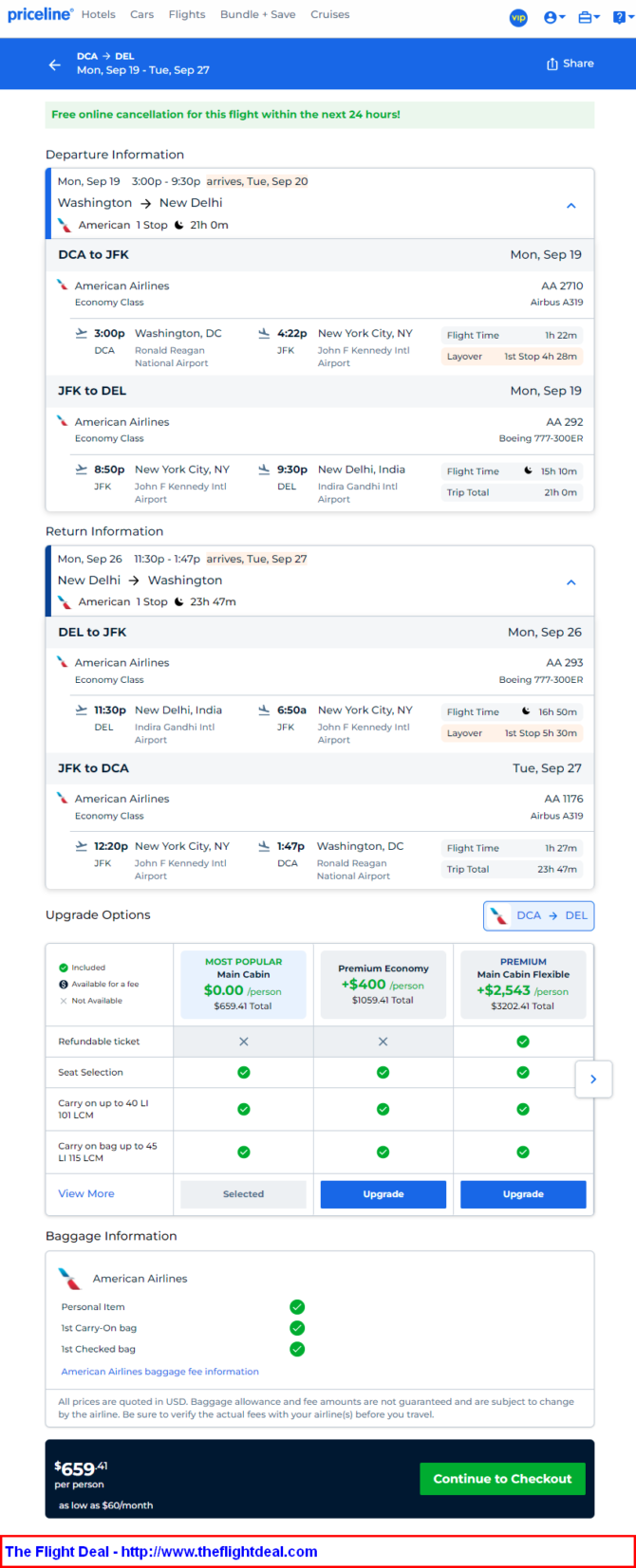Open the Bundle + Save menu item
The image size is (636, 1568).
point(258,14)
